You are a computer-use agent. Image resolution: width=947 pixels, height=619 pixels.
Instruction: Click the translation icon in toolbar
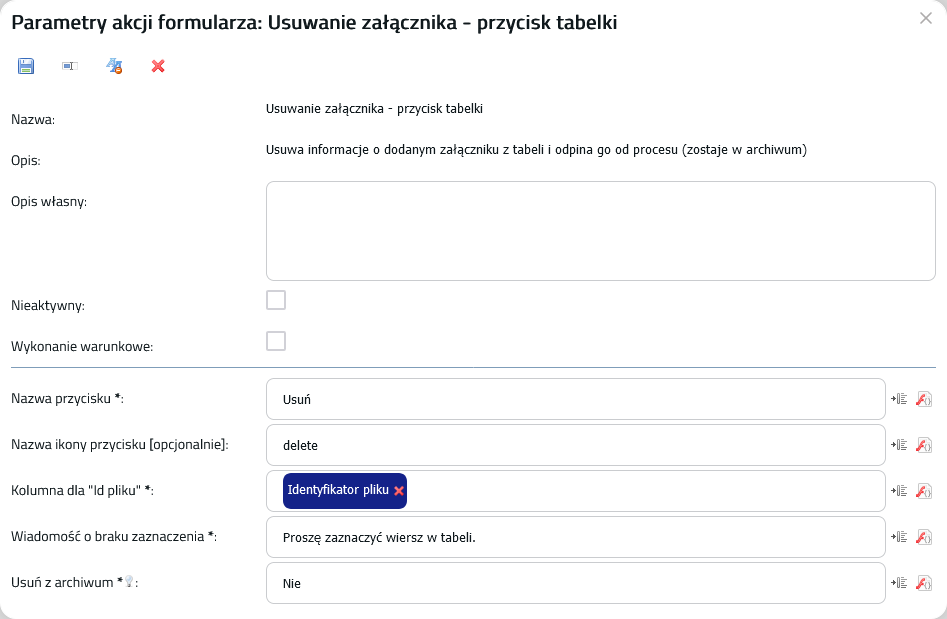[x=114, y=66]
